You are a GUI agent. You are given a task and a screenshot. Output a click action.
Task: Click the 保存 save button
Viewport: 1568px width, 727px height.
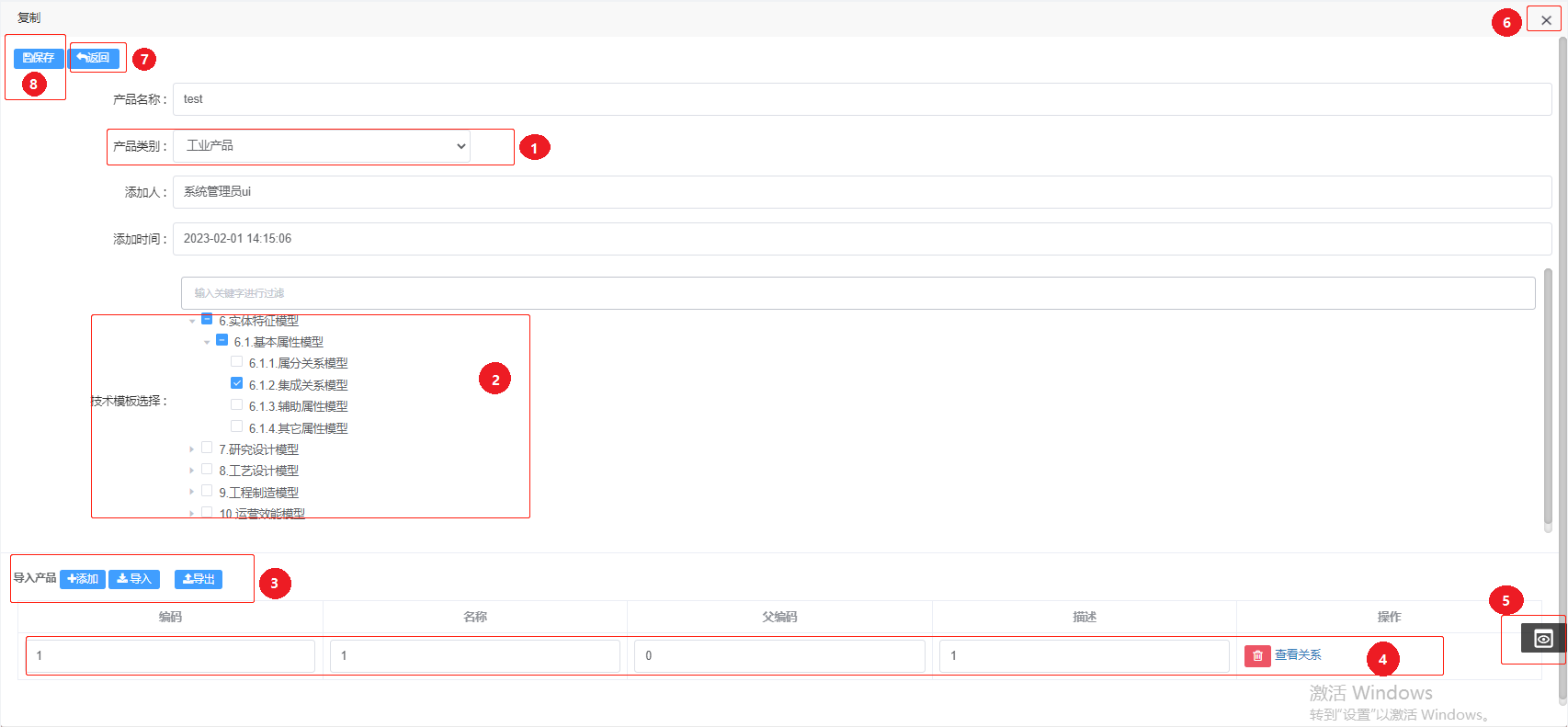39,58
